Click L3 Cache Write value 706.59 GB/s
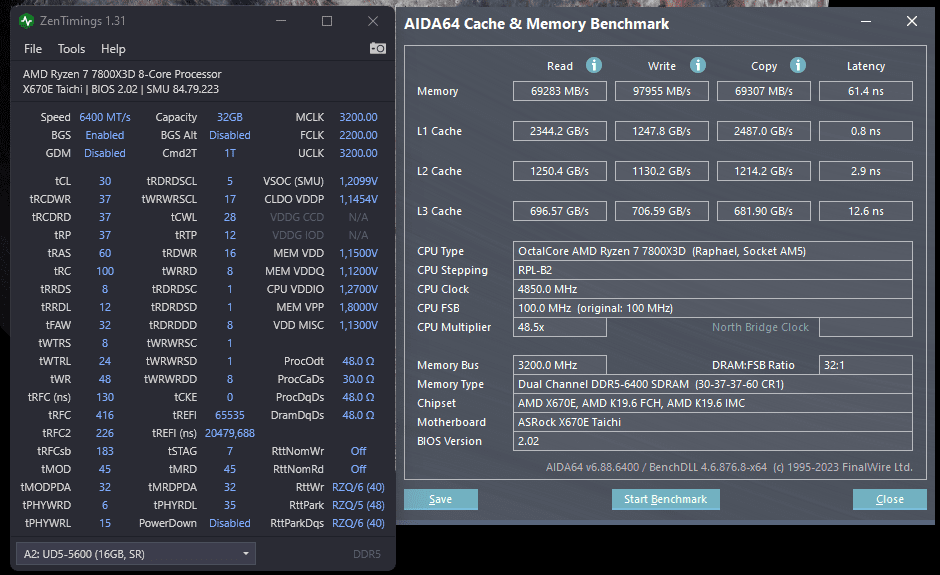Image resolution: width=940 pixels, height=575 pixels. [x=662, y=211]
